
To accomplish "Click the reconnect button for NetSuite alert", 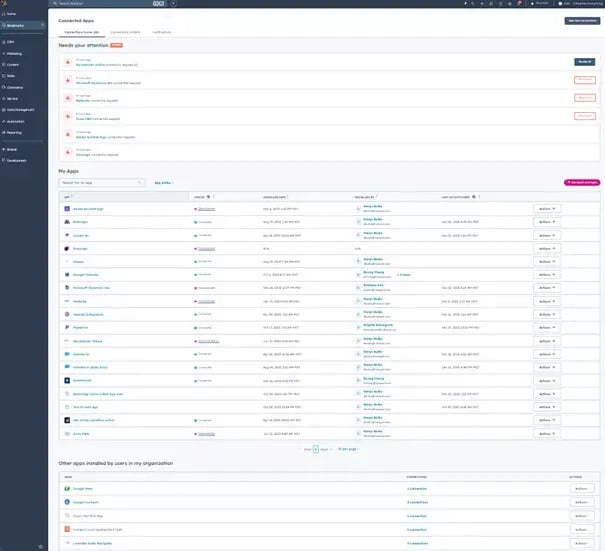I will (585, 98).
